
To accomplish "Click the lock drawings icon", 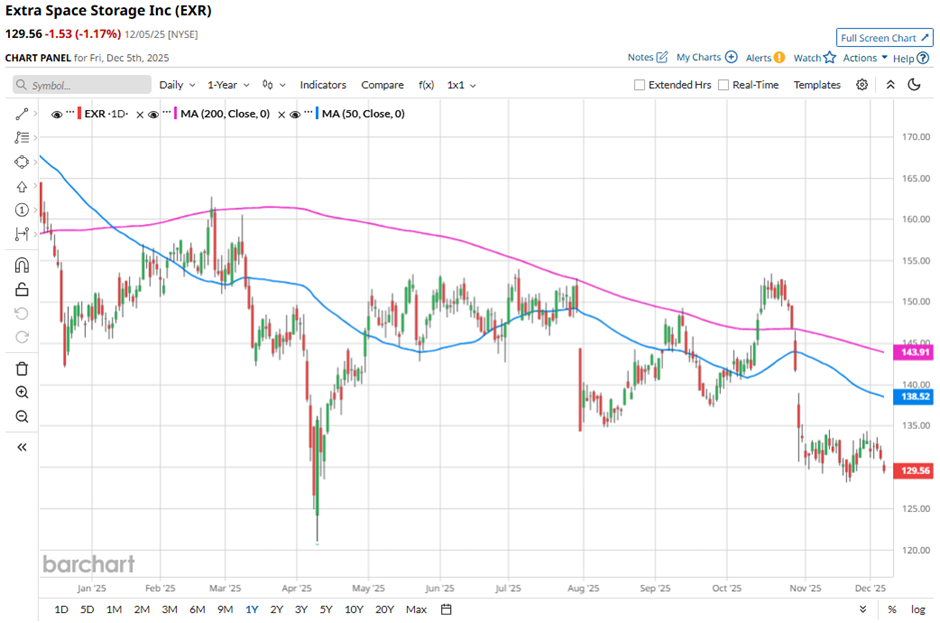I will (22, 290).
